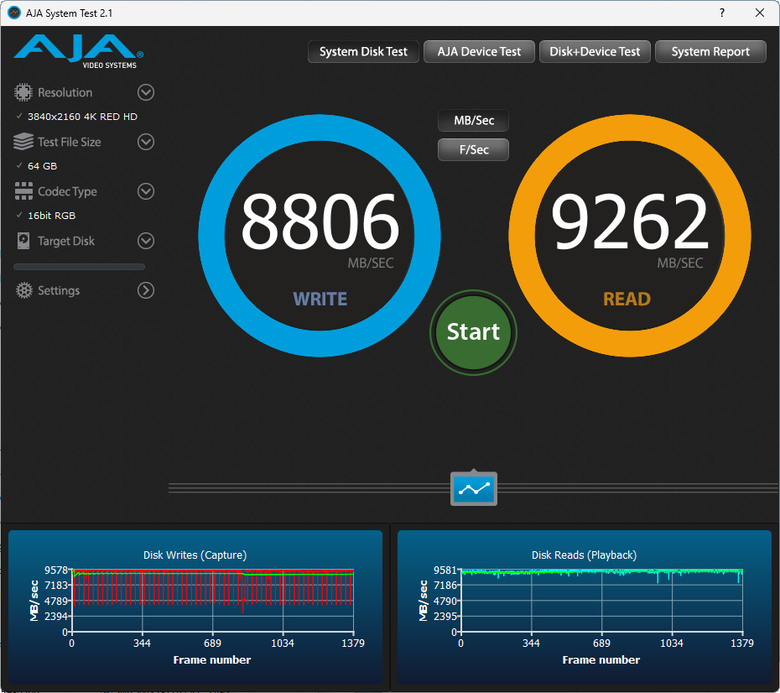Close the AJA System Test window

pyautogui.click(x=760, y=13)
